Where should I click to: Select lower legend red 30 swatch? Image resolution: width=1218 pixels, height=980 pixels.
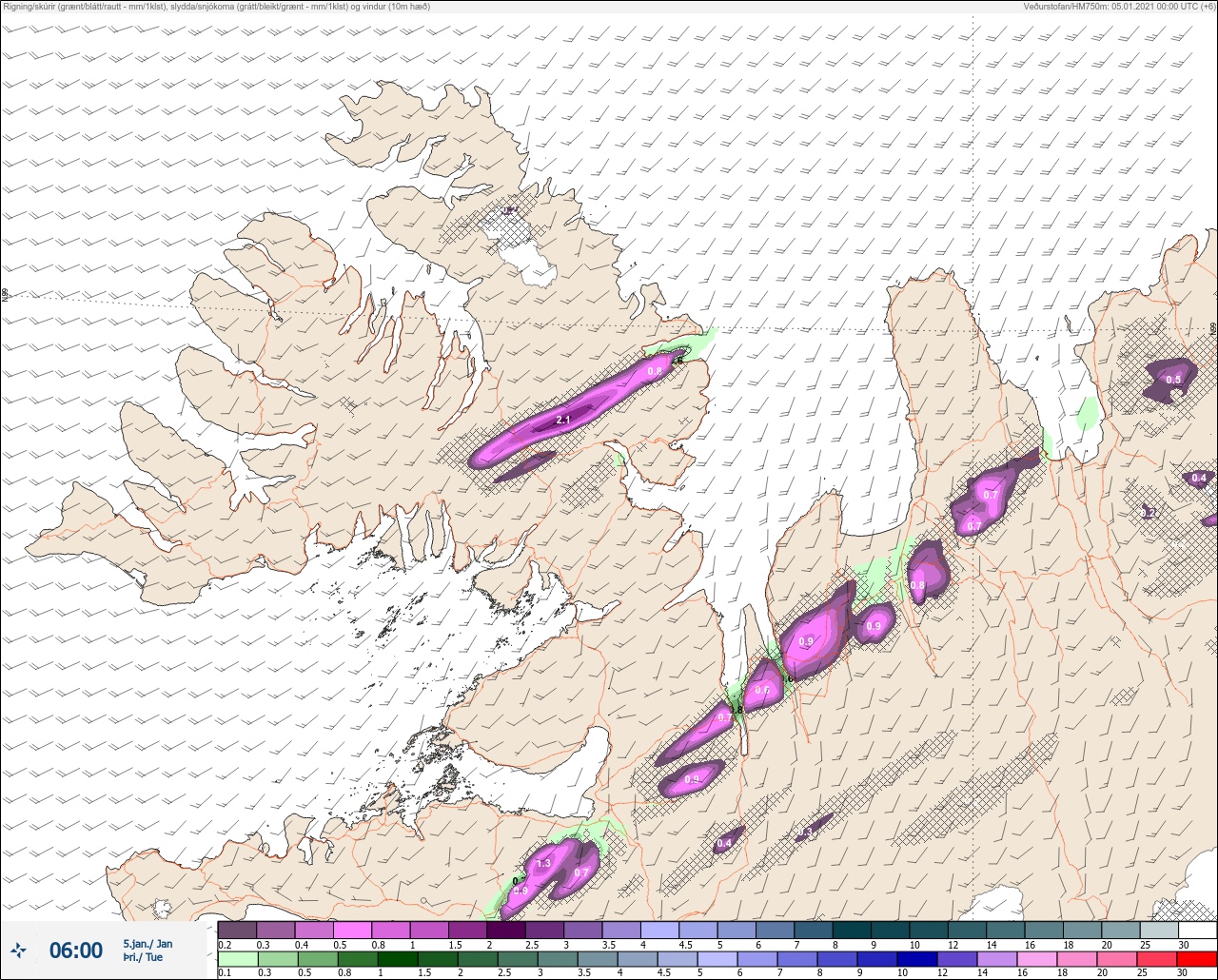[1197, 958]
